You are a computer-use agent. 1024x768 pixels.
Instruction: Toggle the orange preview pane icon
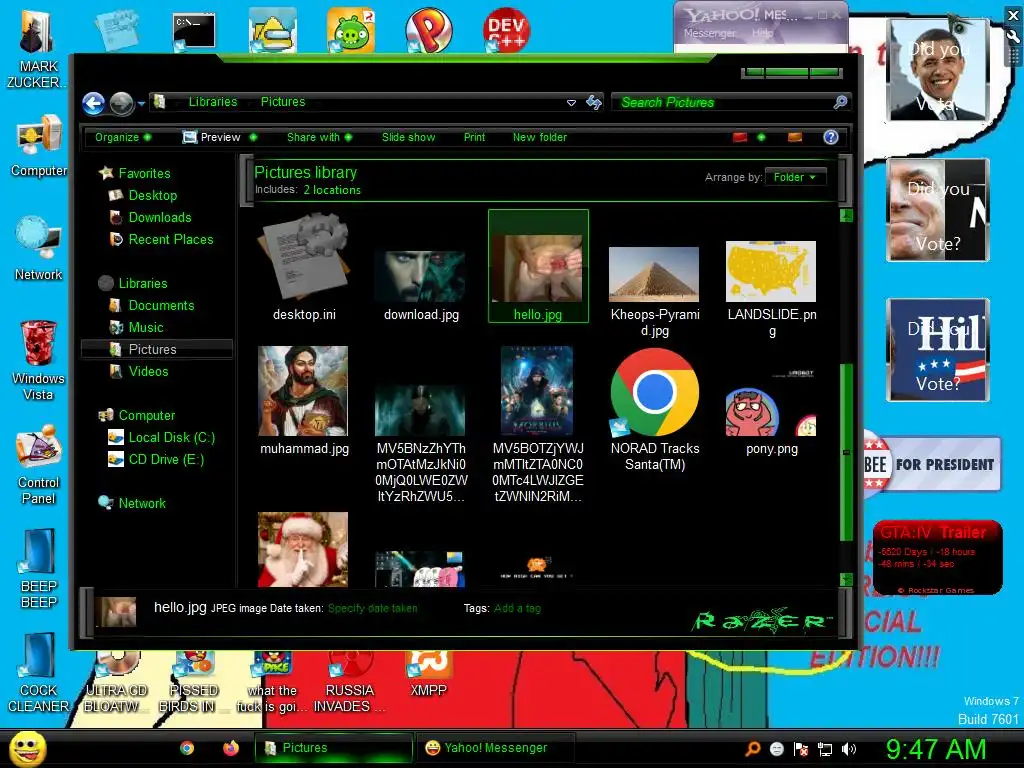(795, 137)
